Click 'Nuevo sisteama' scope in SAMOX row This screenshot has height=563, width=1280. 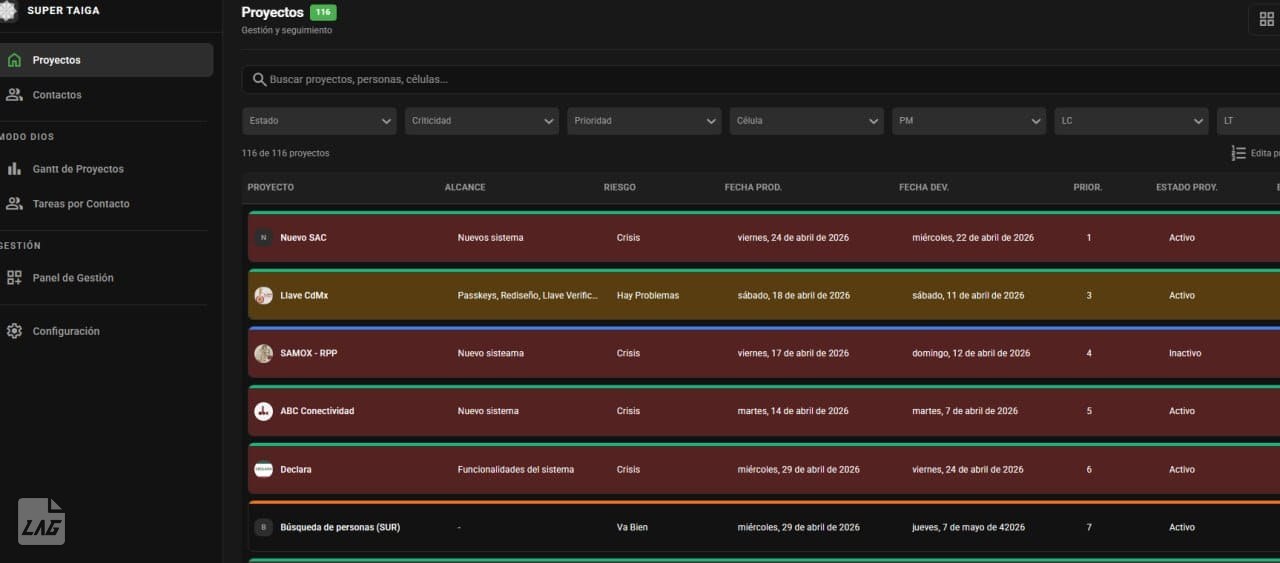[x=490, y=354]
